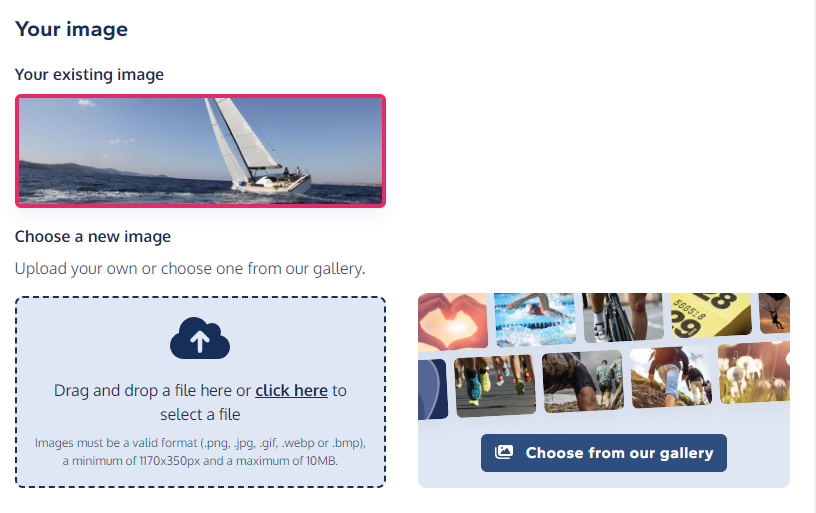Pick the mud obstacle crawl photo

point(583,381)
